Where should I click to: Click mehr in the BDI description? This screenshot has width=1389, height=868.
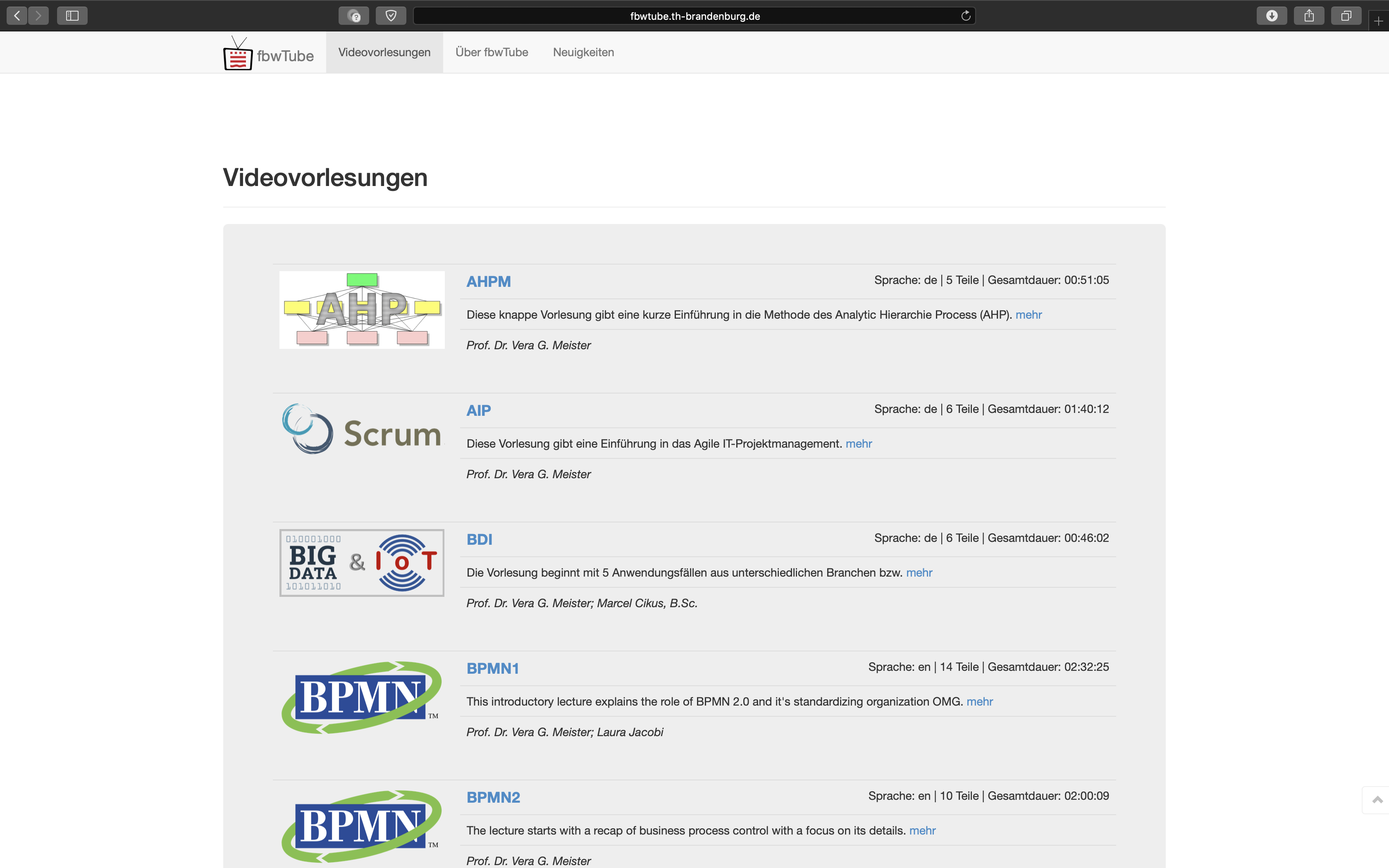coord(919,572)
